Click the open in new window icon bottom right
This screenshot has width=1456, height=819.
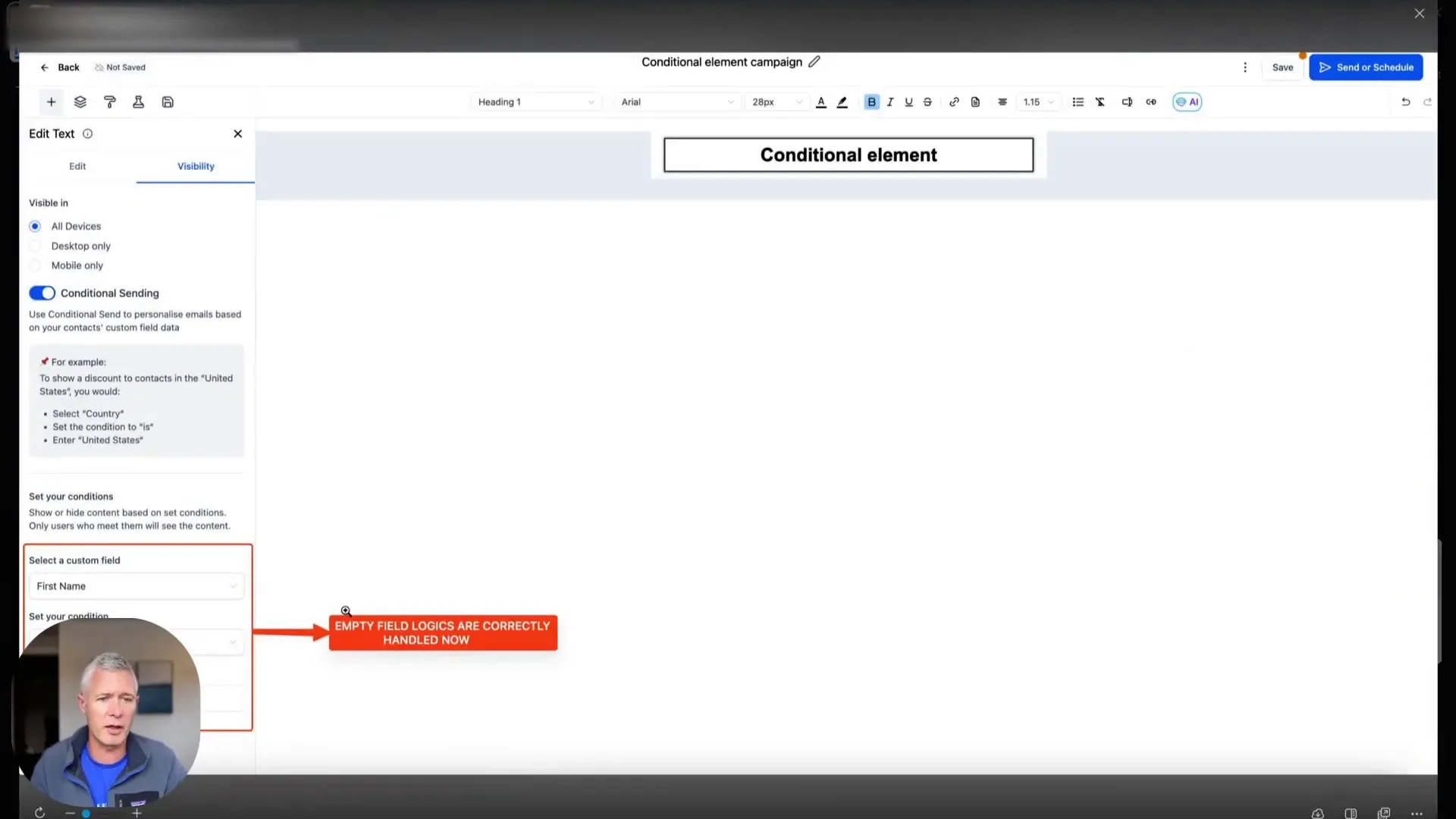point(1384,814)
